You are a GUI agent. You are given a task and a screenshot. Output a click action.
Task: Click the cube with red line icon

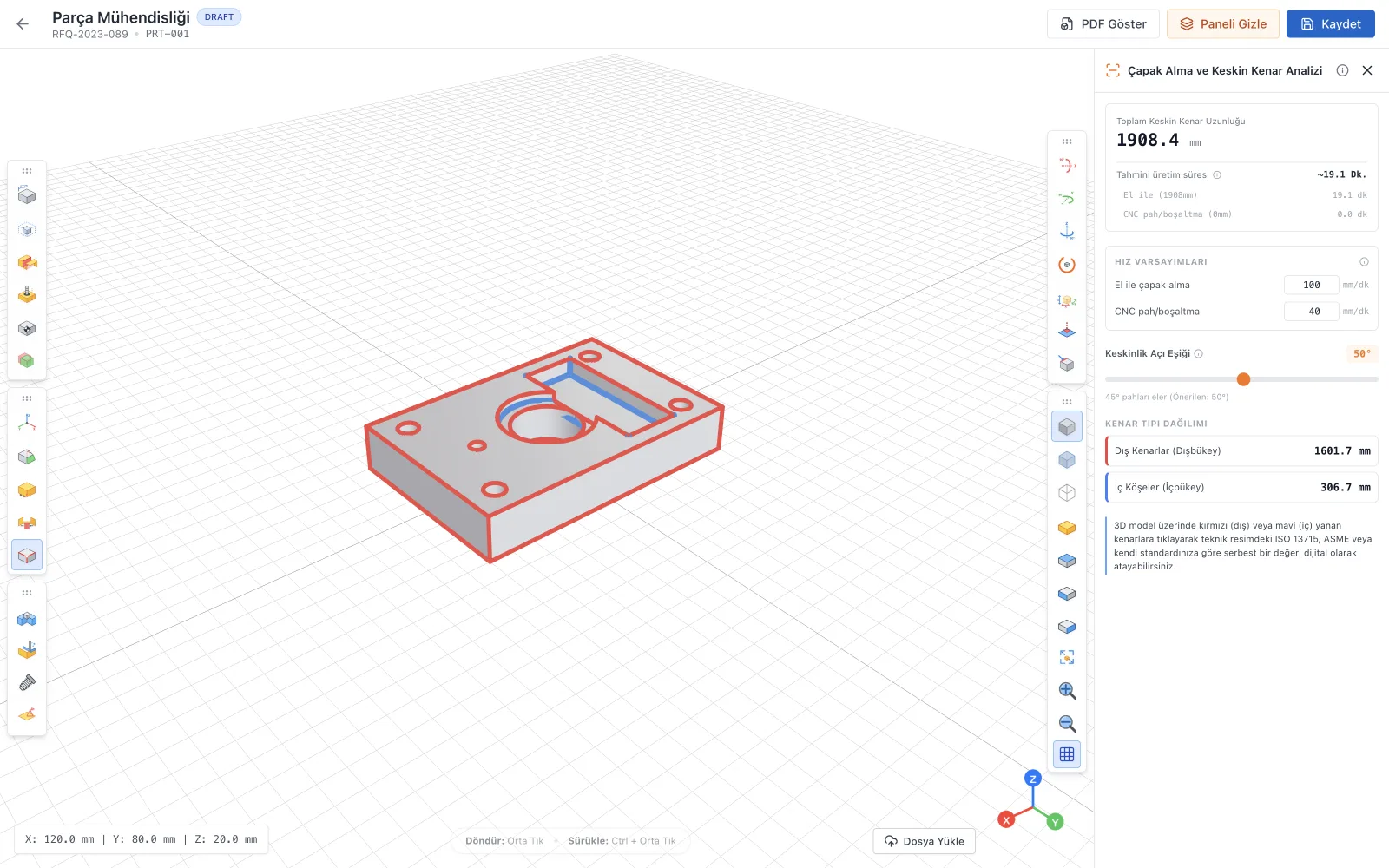click(x=1067, y=363)
